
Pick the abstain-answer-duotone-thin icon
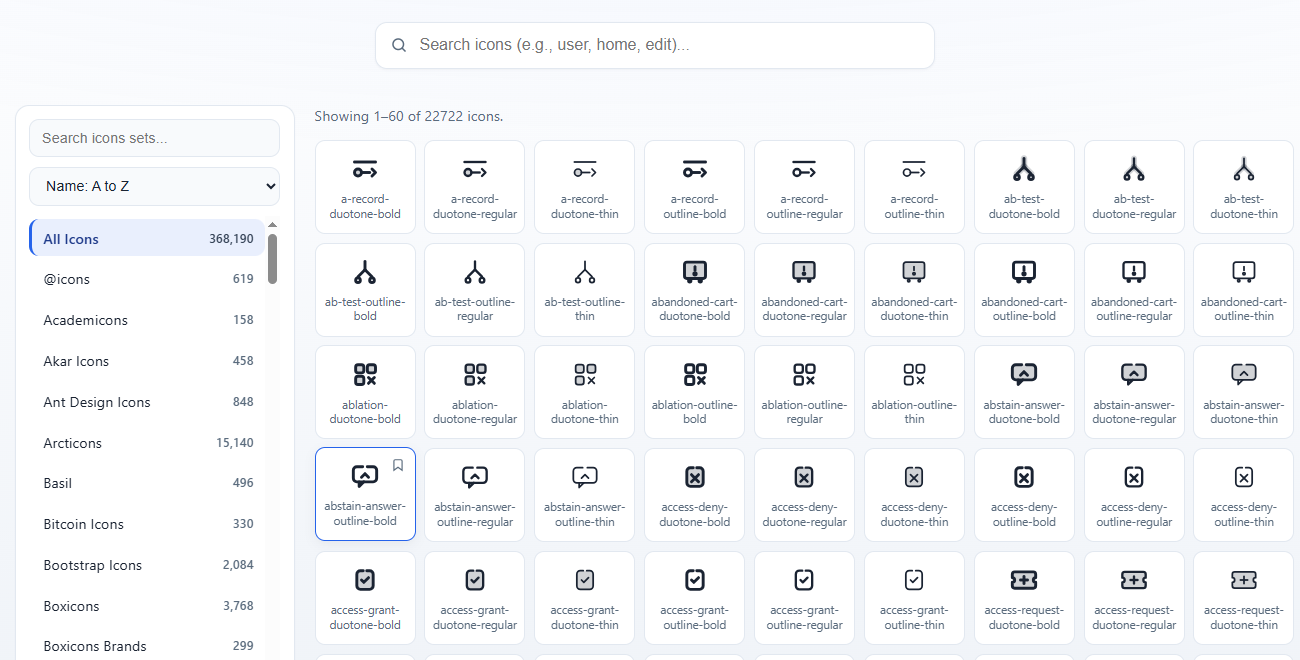(x=1243, y=392)
